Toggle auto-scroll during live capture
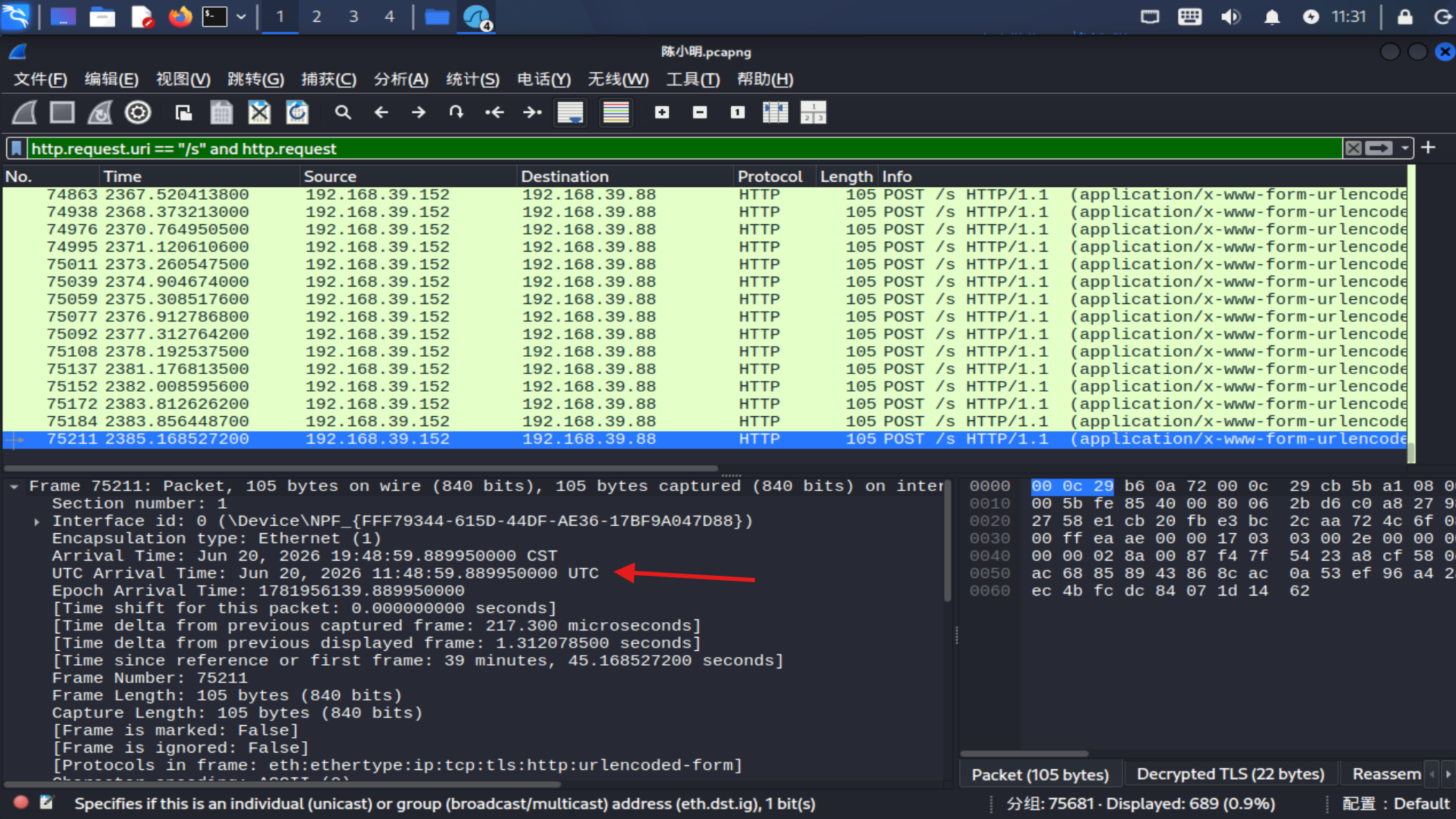Viewport: 1456px width, 819px height. click(570, 112)
